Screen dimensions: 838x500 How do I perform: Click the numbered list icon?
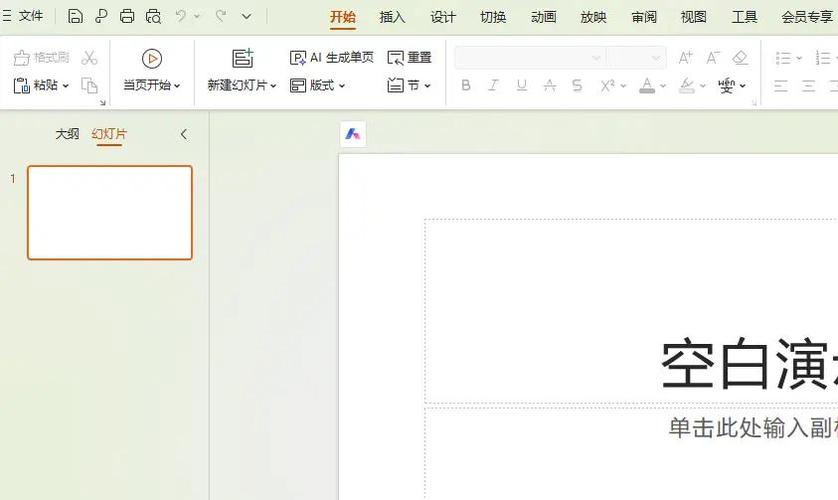824,58
